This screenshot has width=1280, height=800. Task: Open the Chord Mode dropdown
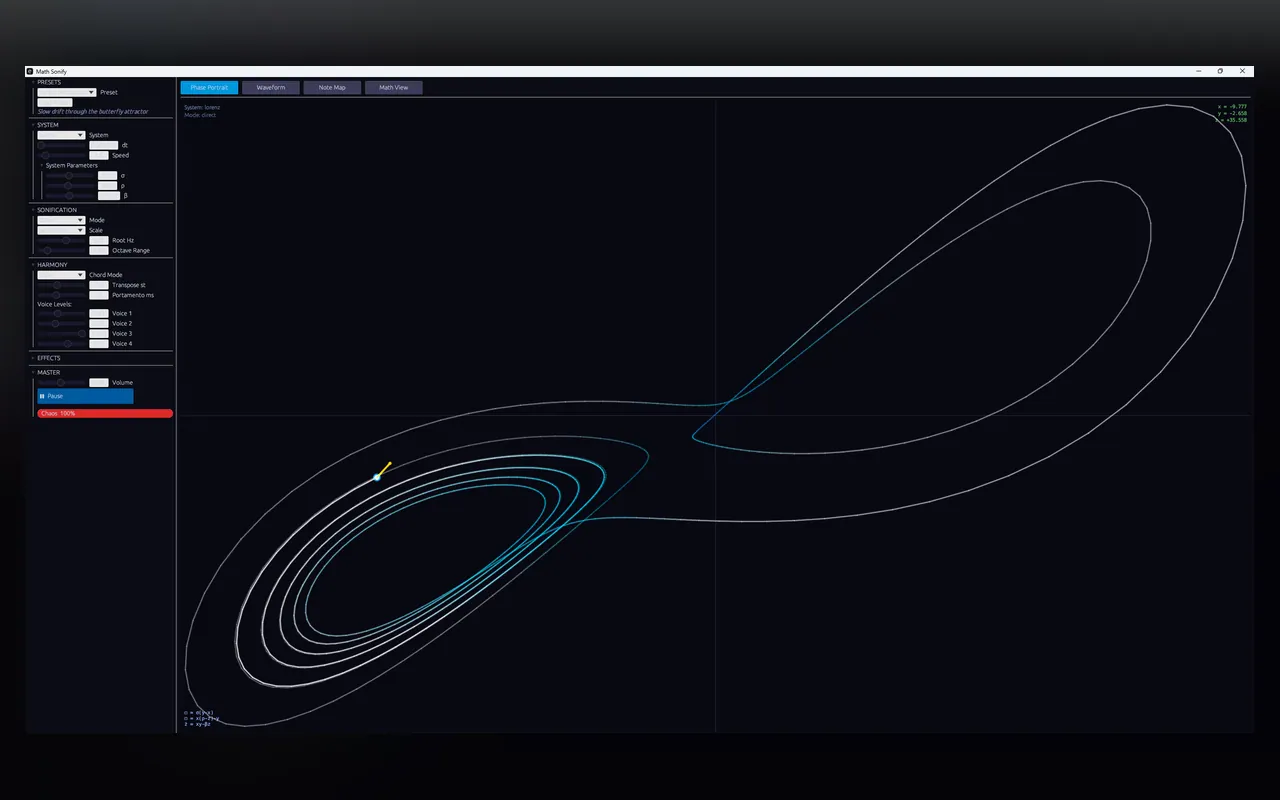[61, 275]
